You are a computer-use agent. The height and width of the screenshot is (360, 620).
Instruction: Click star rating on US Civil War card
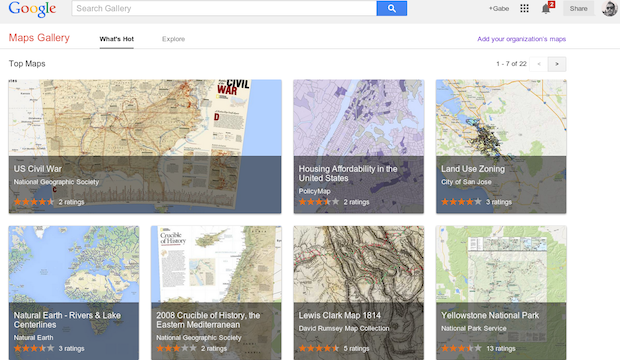pos(34,202)
